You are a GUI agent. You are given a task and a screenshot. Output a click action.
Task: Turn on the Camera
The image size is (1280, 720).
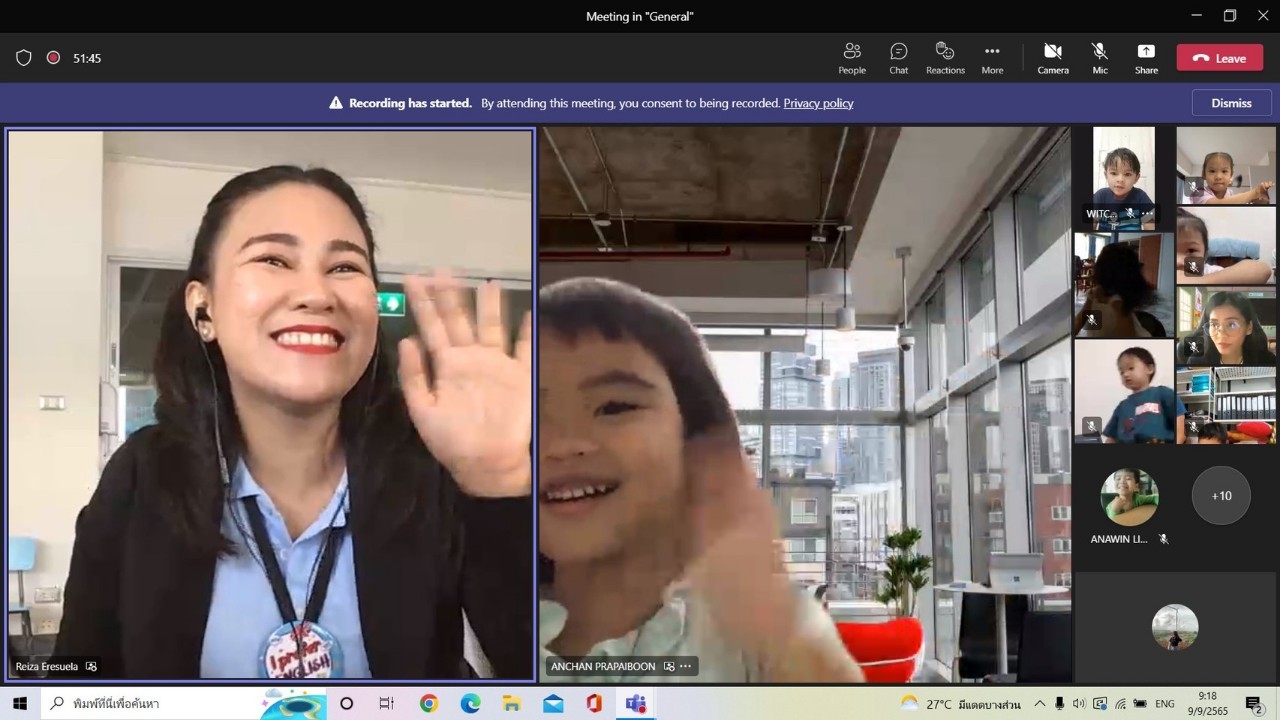tap(1052, 58)
